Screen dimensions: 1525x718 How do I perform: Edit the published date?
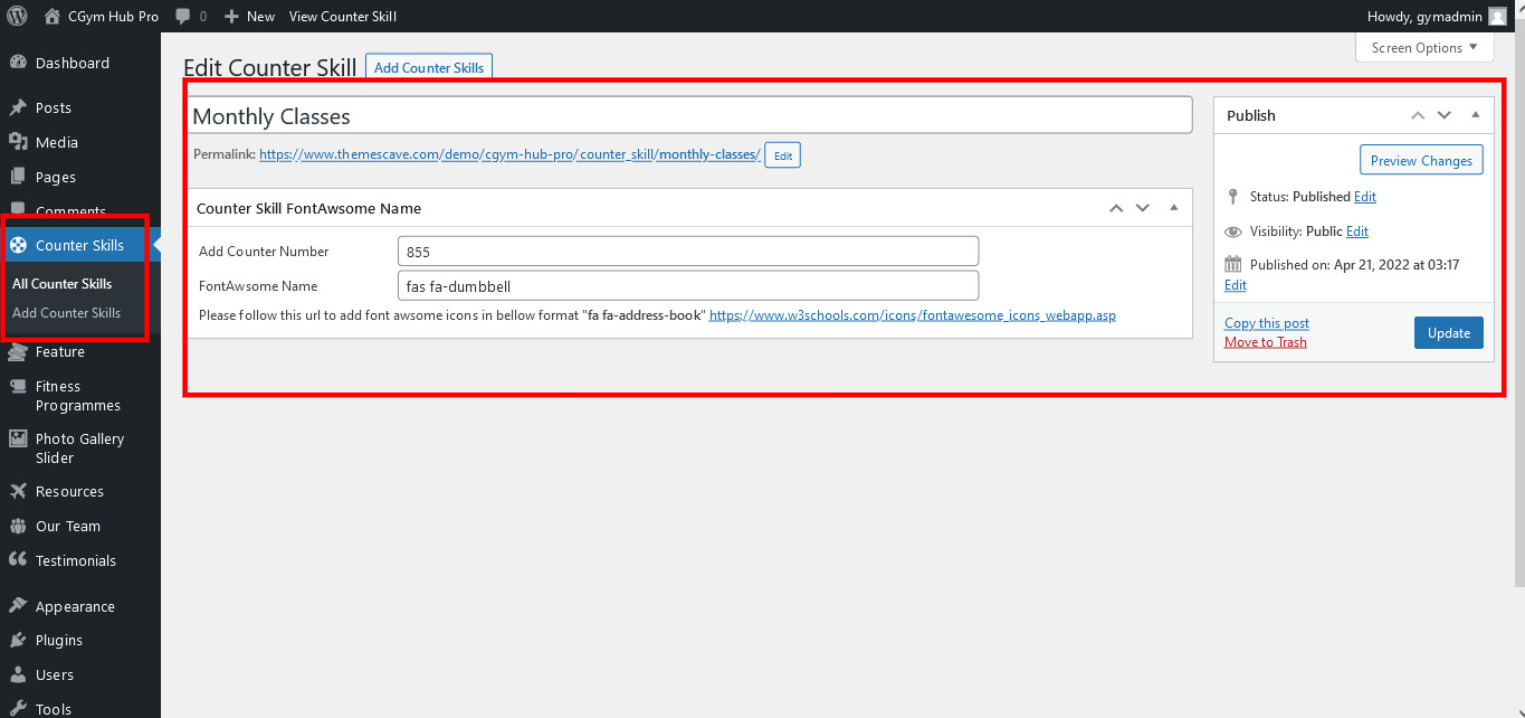[1235, 285]
